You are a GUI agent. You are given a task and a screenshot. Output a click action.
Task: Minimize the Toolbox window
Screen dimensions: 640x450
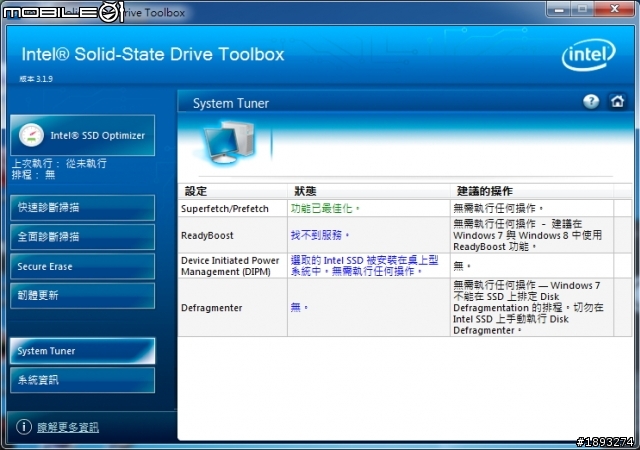[x=559, y=9]
